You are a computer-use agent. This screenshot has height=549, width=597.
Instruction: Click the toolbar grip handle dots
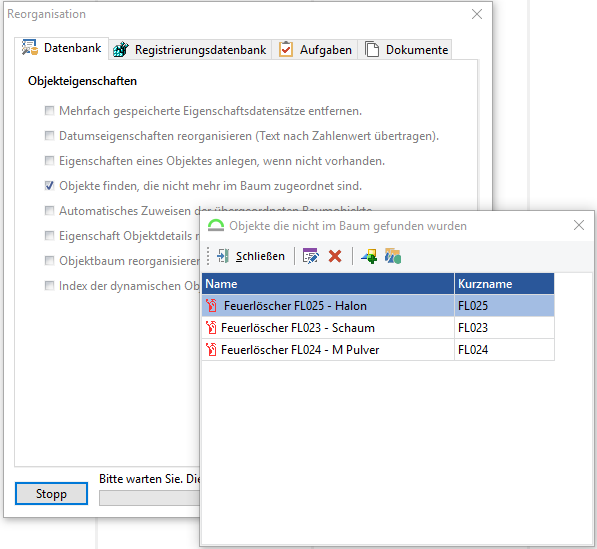[208, 256]
